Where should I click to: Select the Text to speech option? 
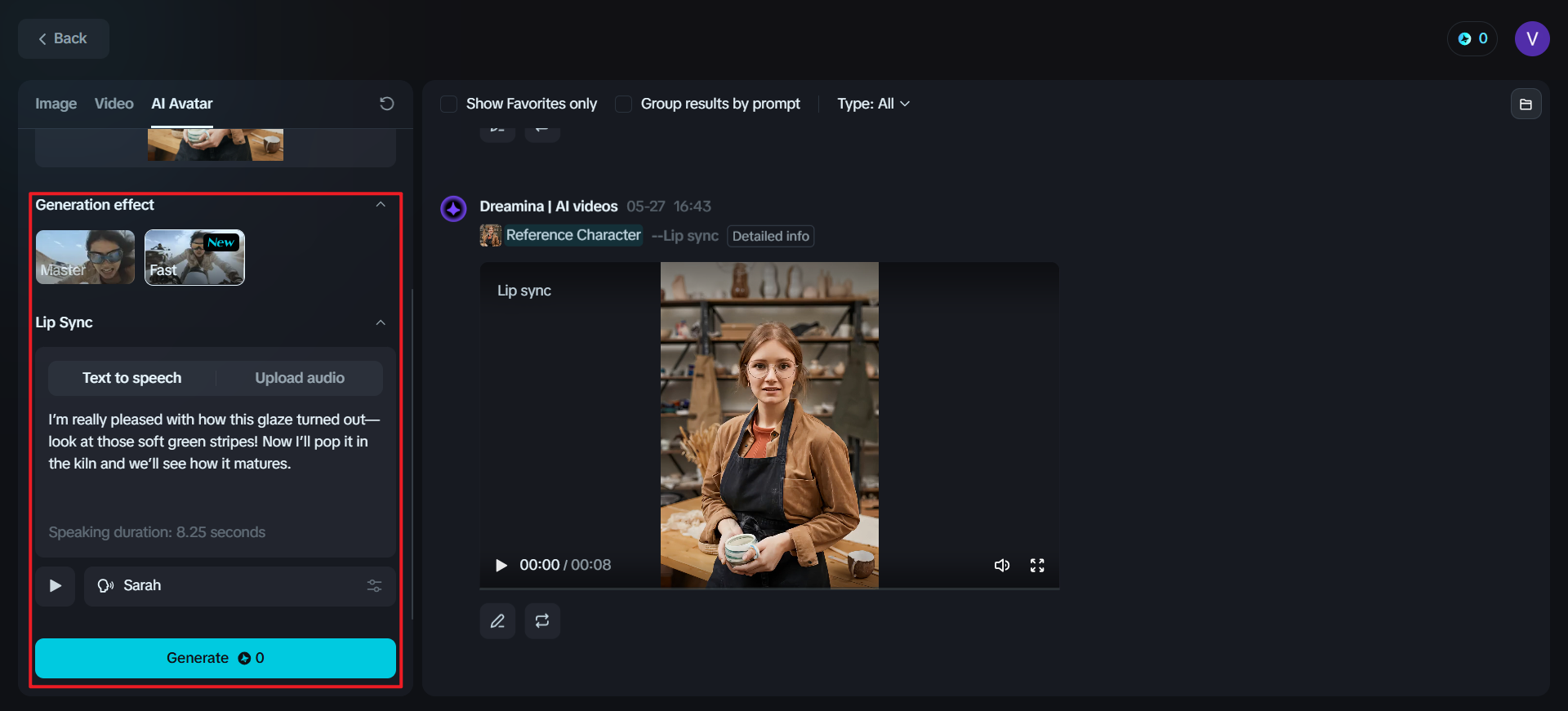[x=131, y=378]
